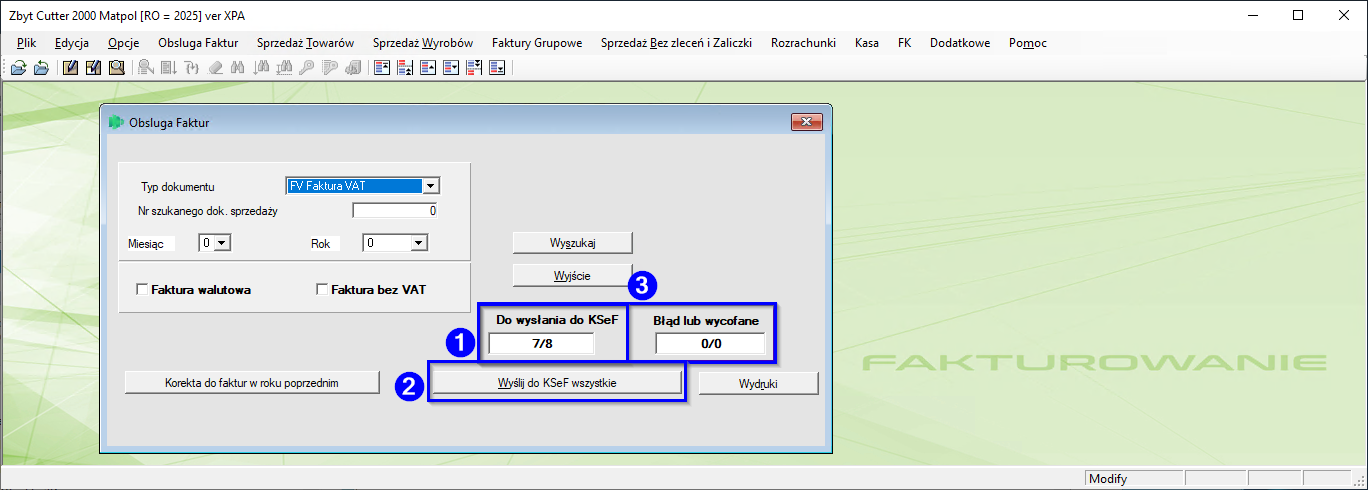Click the folder icon with left-curving green arrow
1368x490 pixels.
[x=41, y=68]
